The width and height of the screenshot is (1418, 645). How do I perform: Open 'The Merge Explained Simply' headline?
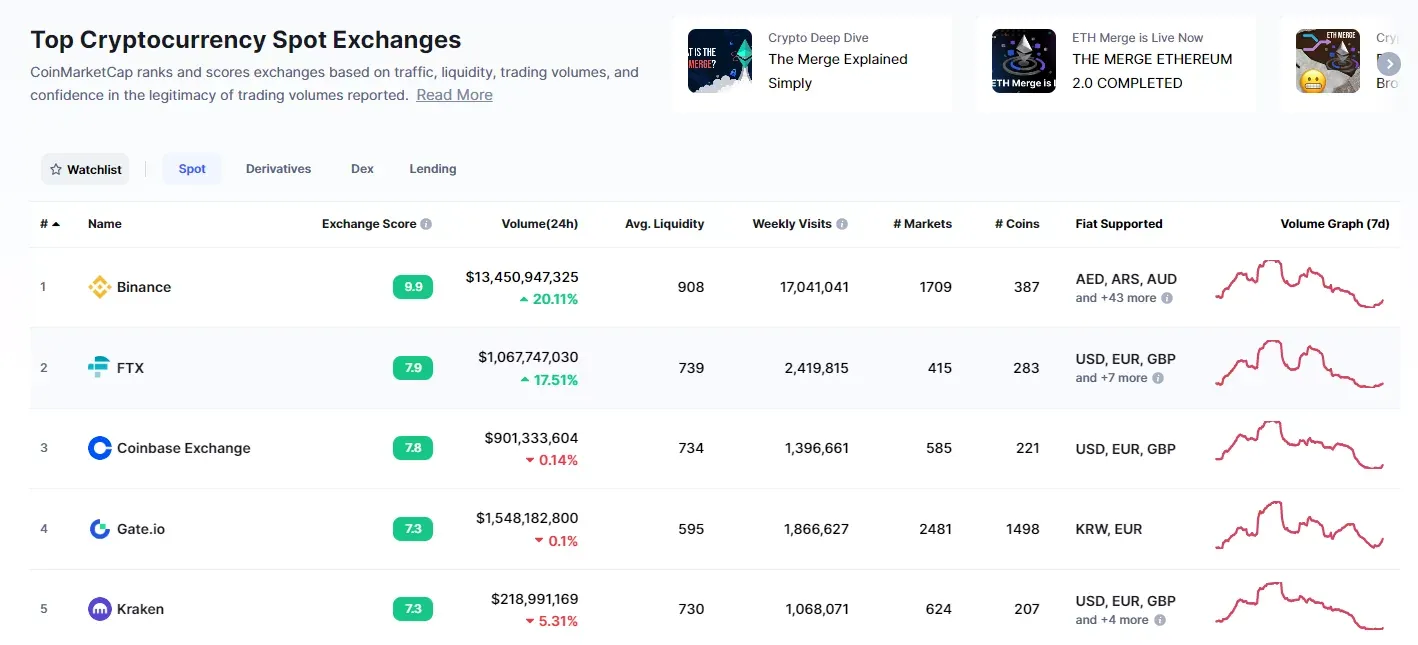click(x=838, y=71)
